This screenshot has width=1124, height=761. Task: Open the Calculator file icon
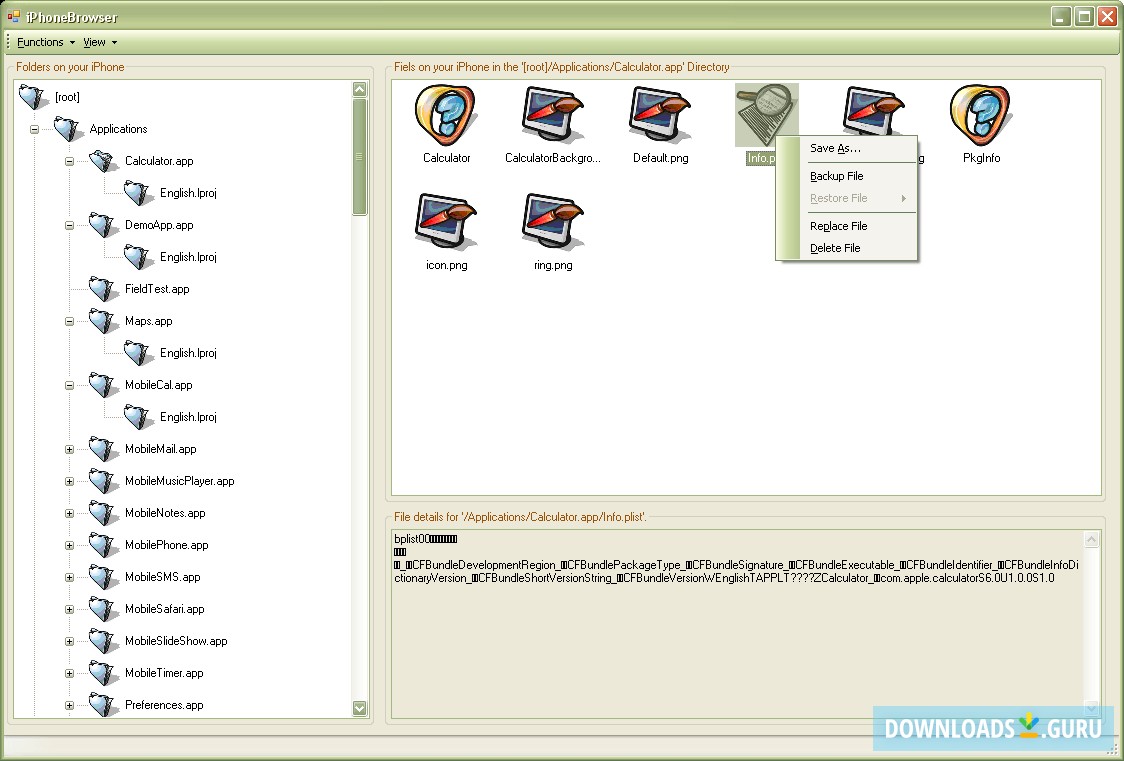point(445,115)
